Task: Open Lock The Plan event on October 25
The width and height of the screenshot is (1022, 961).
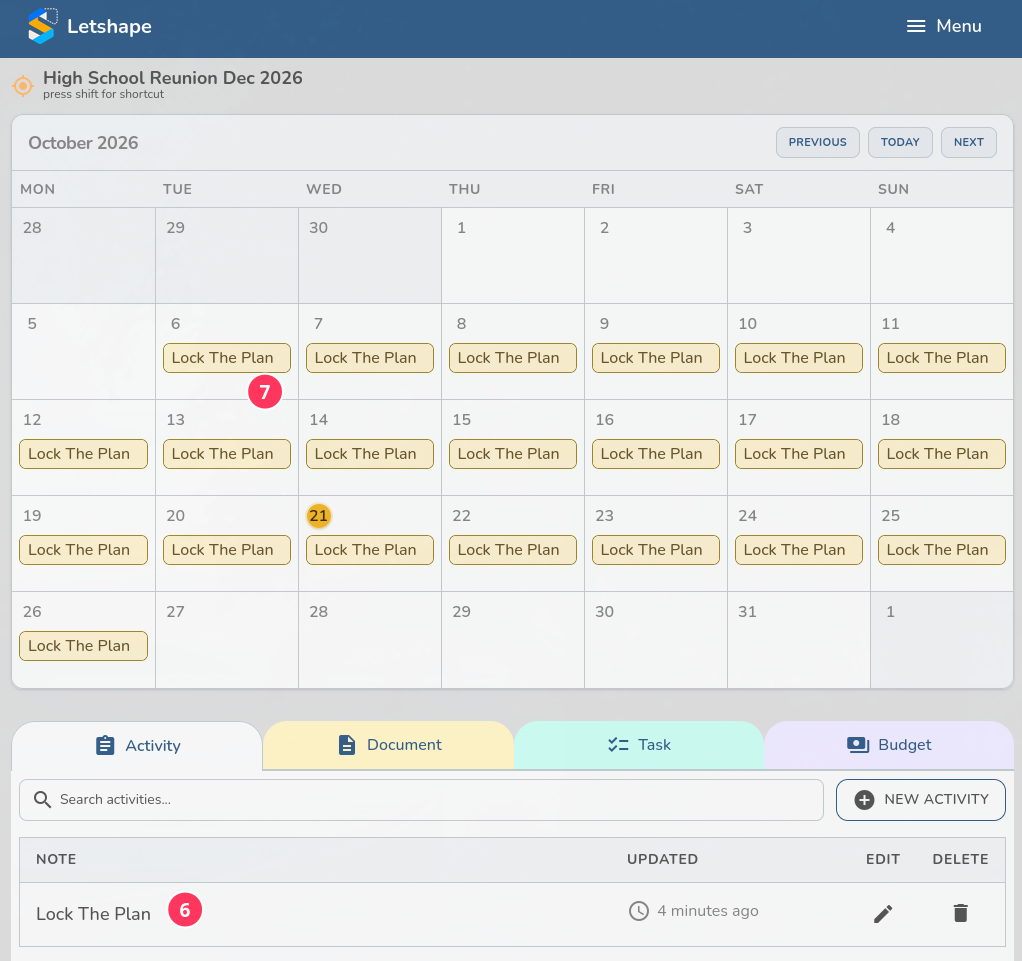Action: click(x=942, y=550)
